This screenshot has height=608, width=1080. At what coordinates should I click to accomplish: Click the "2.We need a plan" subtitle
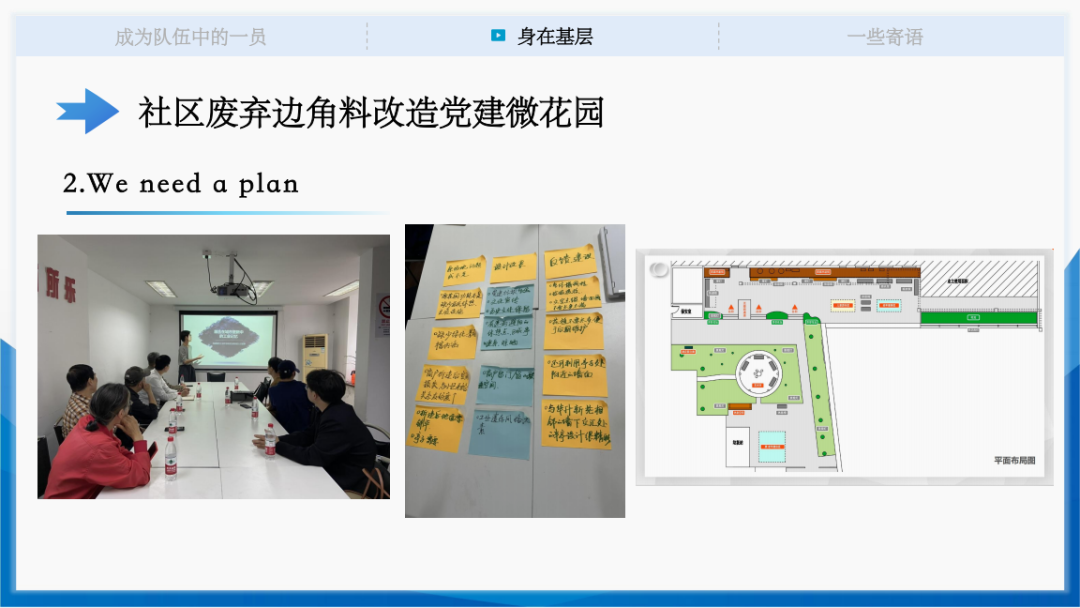181,183
